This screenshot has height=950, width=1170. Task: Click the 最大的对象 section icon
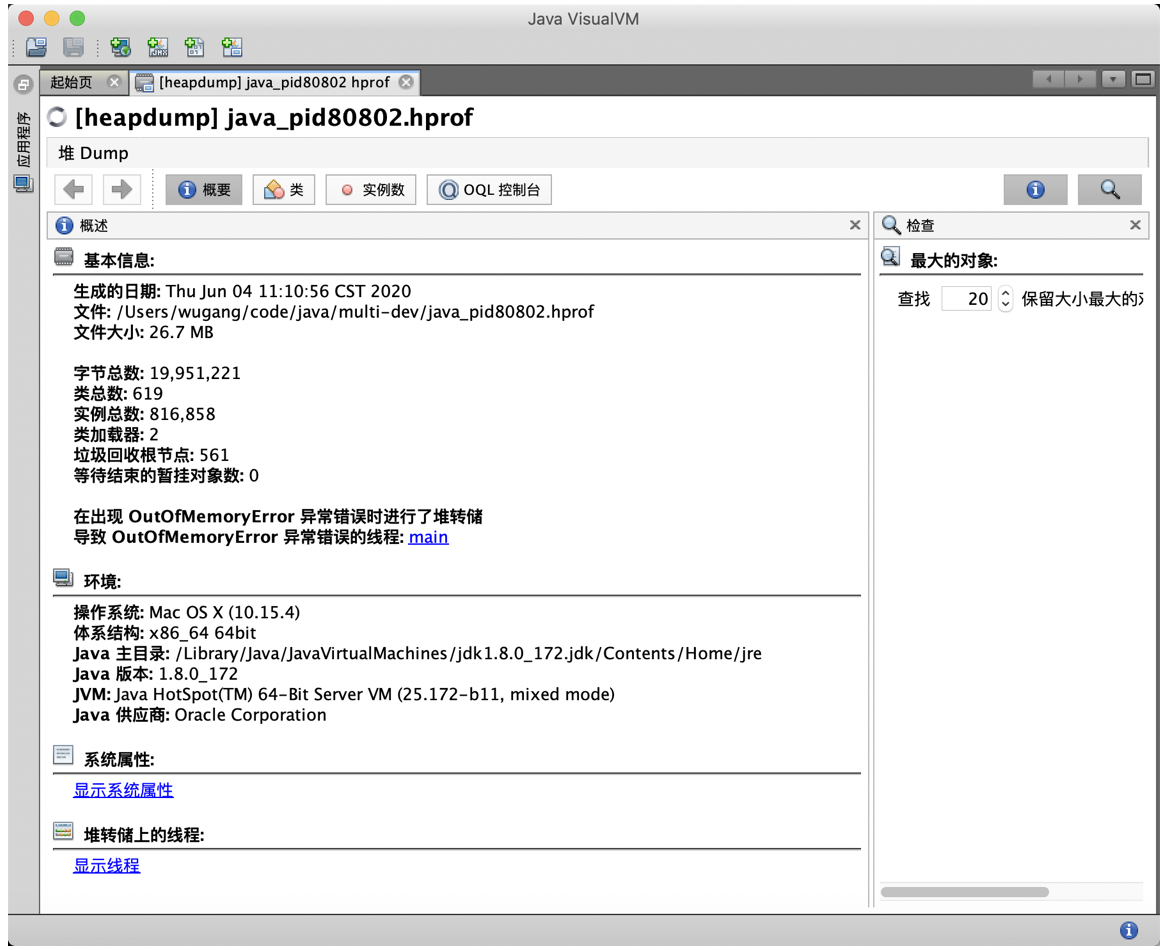click(890, 257)
